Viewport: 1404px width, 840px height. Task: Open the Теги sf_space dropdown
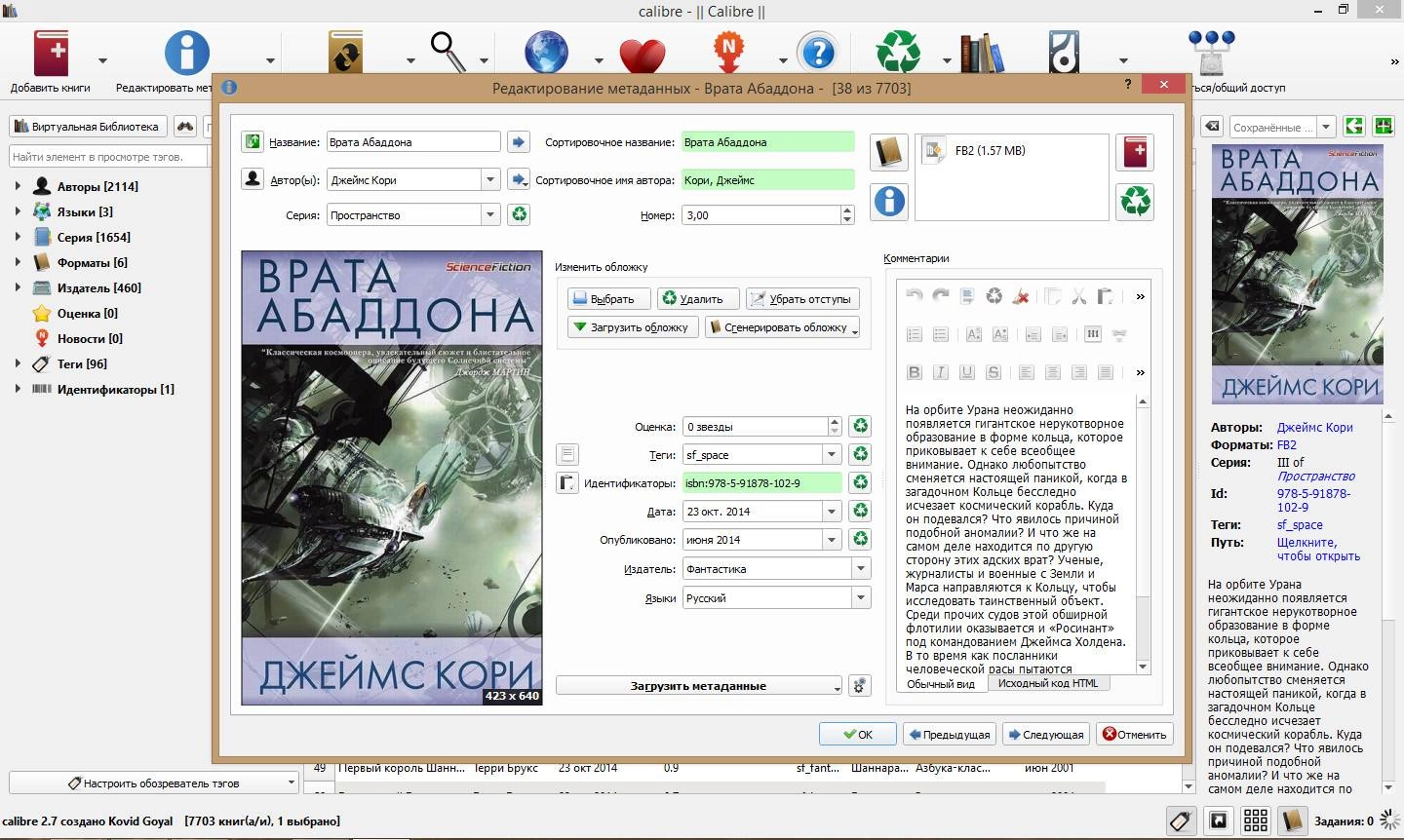[831, 454]
